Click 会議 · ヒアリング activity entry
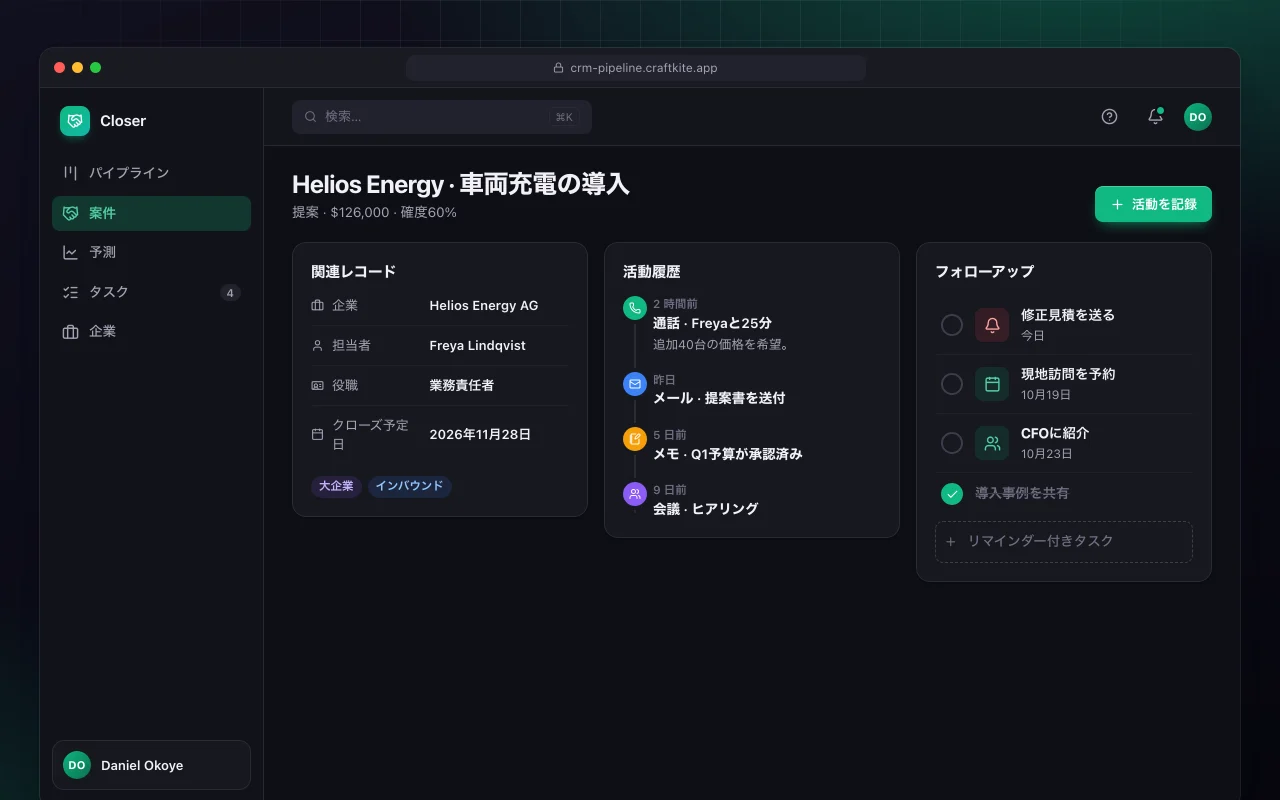The width and height of the screenshot is (1280, 800). [706, 509]
